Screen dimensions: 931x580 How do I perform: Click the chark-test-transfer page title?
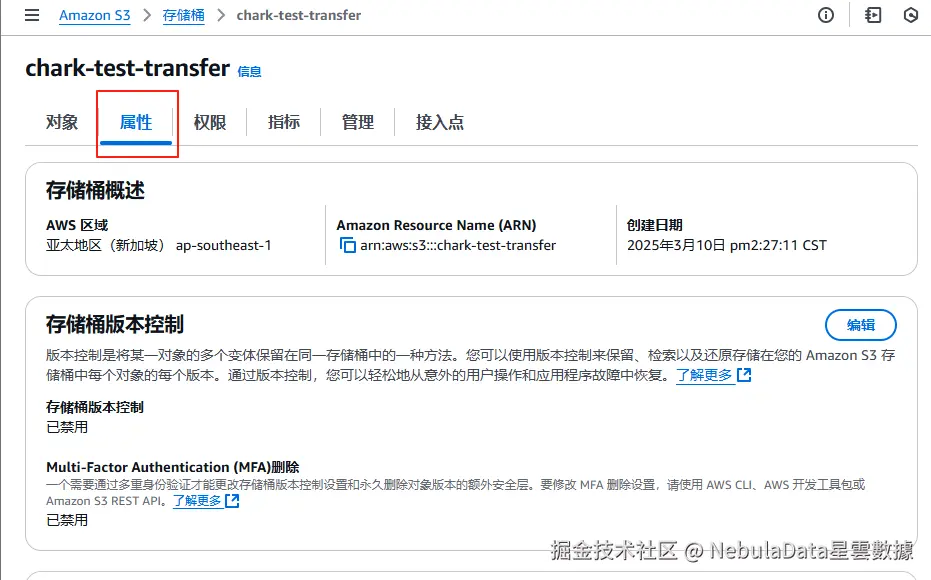[128, 68]
